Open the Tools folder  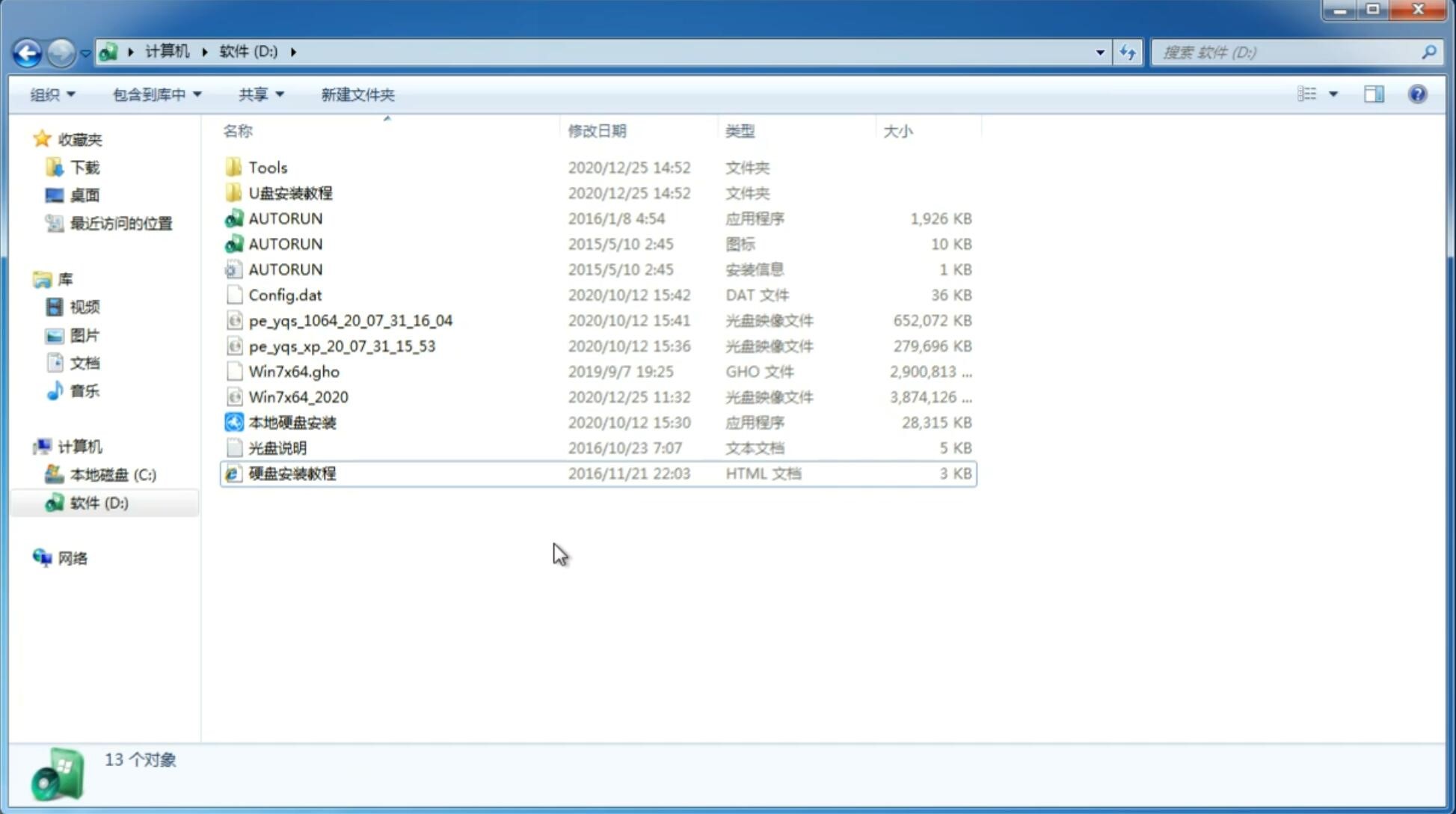pyautogui.click(x=268, y=167)
